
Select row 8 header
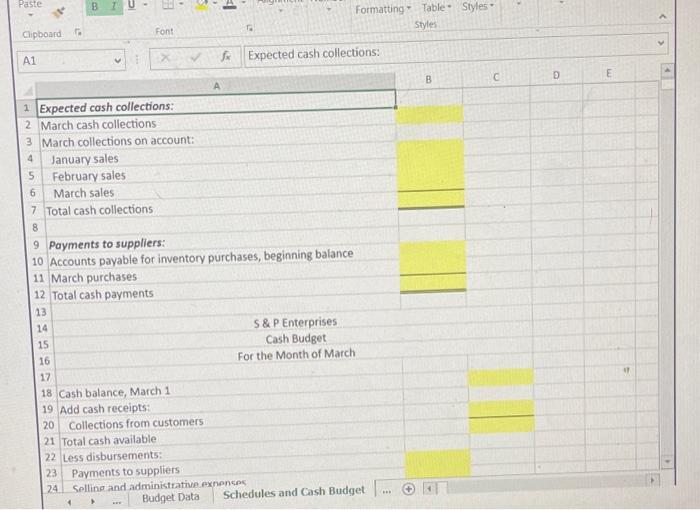click(x=35, y=227)
